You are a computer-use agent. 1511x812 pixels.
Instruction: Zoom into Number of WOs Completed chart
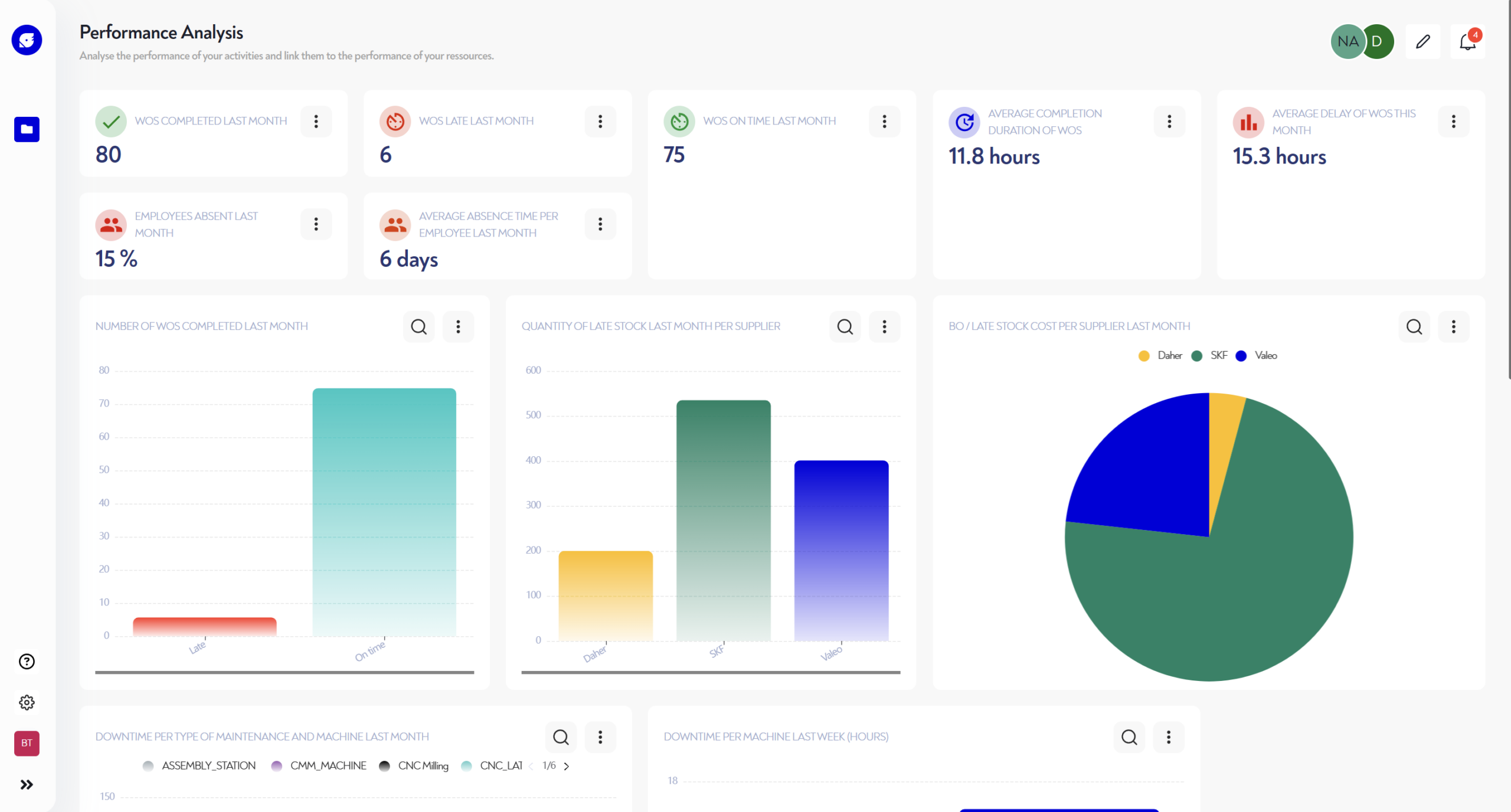418,326
